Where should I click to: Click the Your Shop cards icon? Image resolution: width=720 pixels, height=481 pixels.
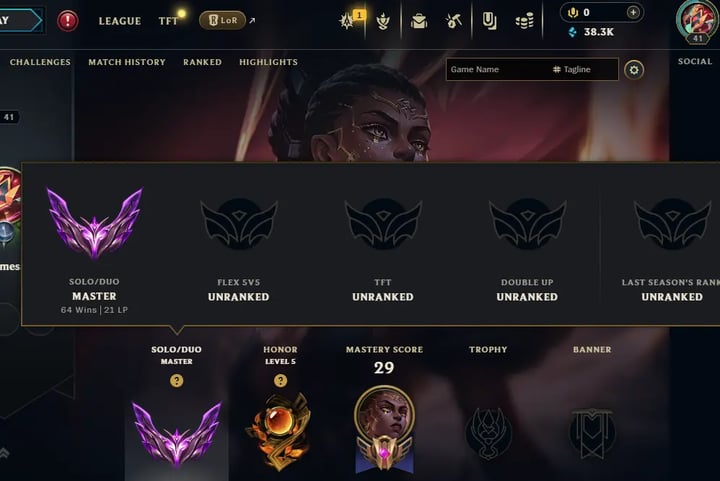489,21
